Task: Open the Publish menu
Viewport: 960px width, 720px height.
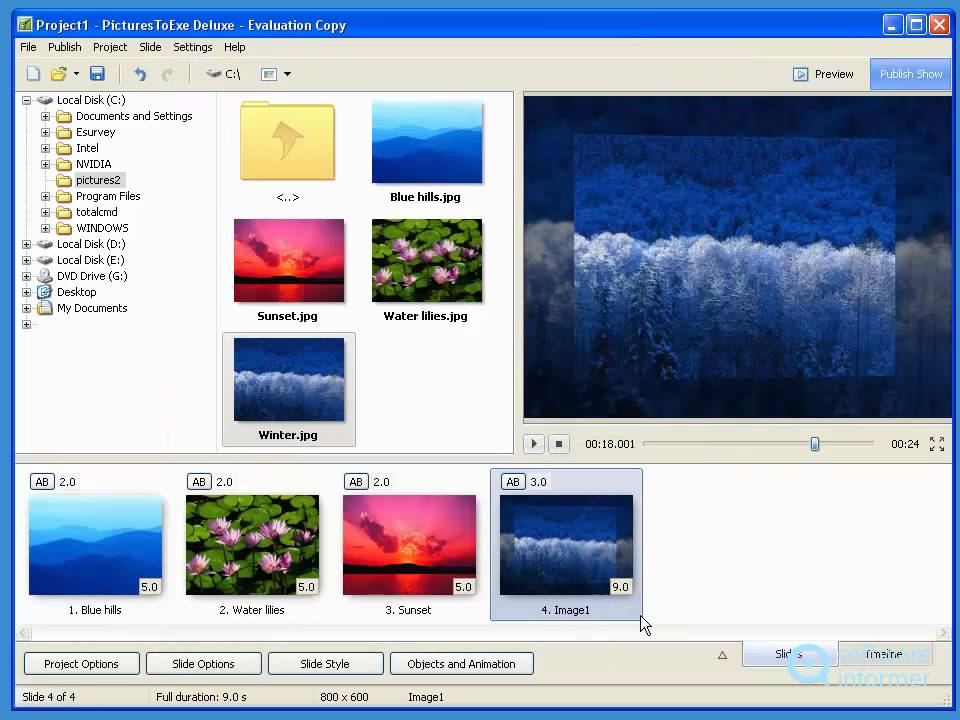Action: point(64,47)
